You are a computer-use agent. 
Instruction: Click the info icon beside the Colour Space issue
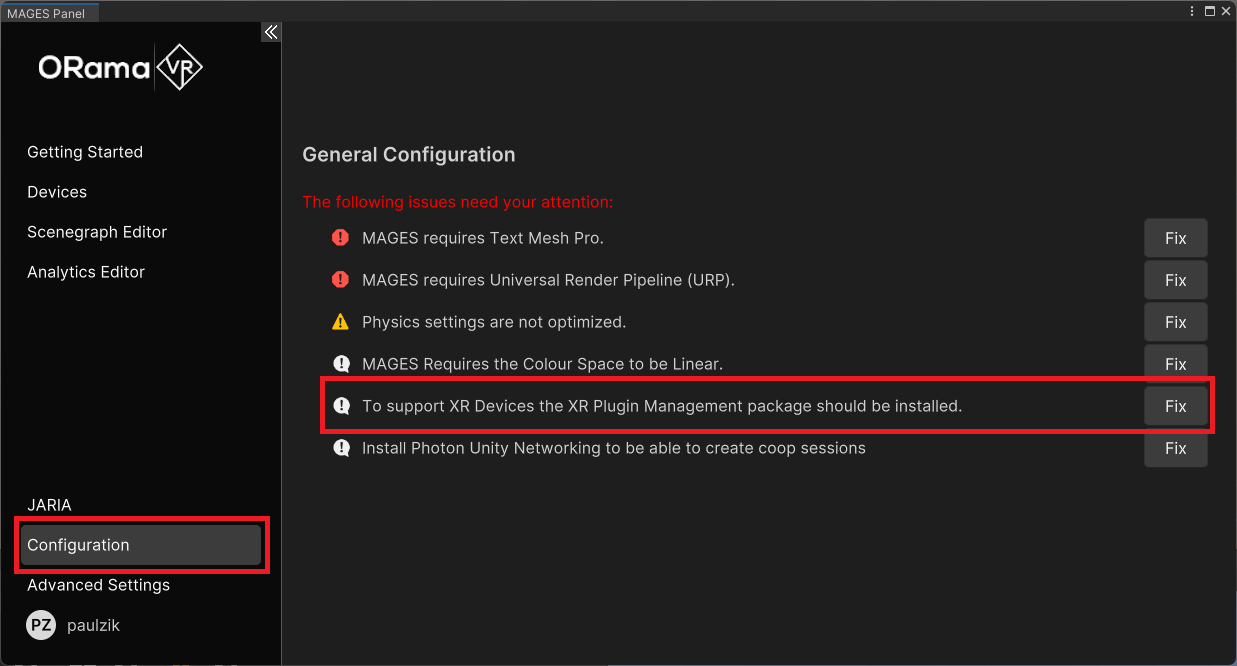point(340,364)
